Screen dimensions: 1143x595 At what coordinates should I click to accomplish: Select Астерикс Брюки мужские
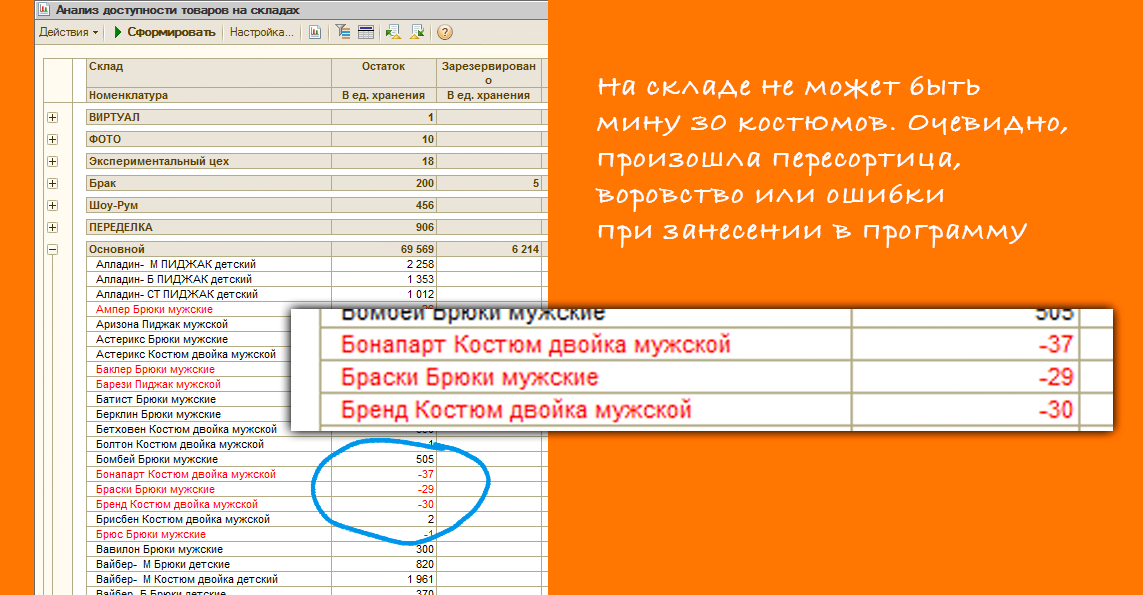point(162,339)
